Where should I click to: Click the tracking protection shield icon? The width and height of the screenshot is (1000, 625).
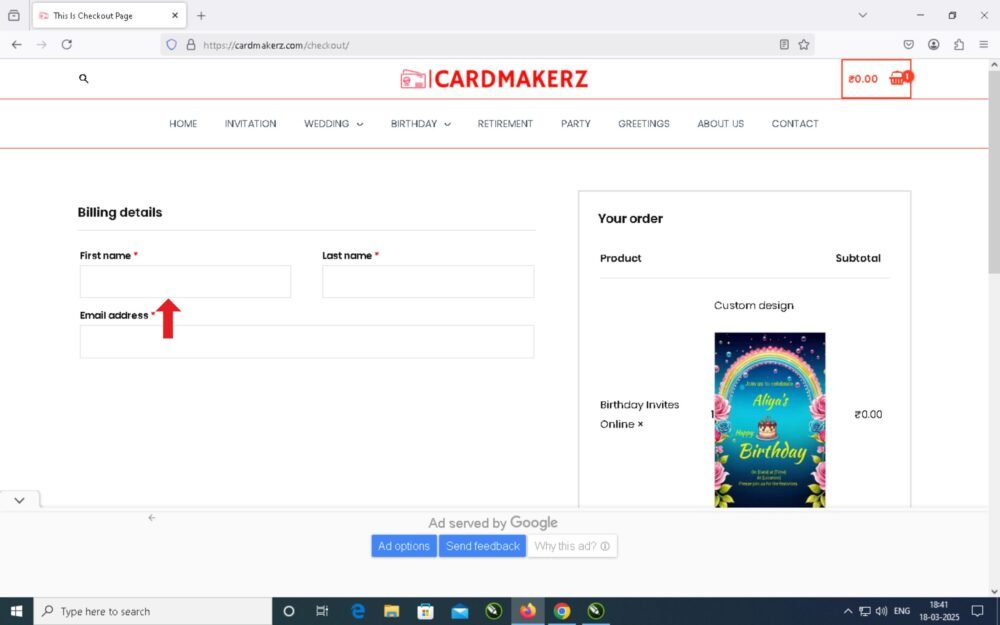coord(171,44)
